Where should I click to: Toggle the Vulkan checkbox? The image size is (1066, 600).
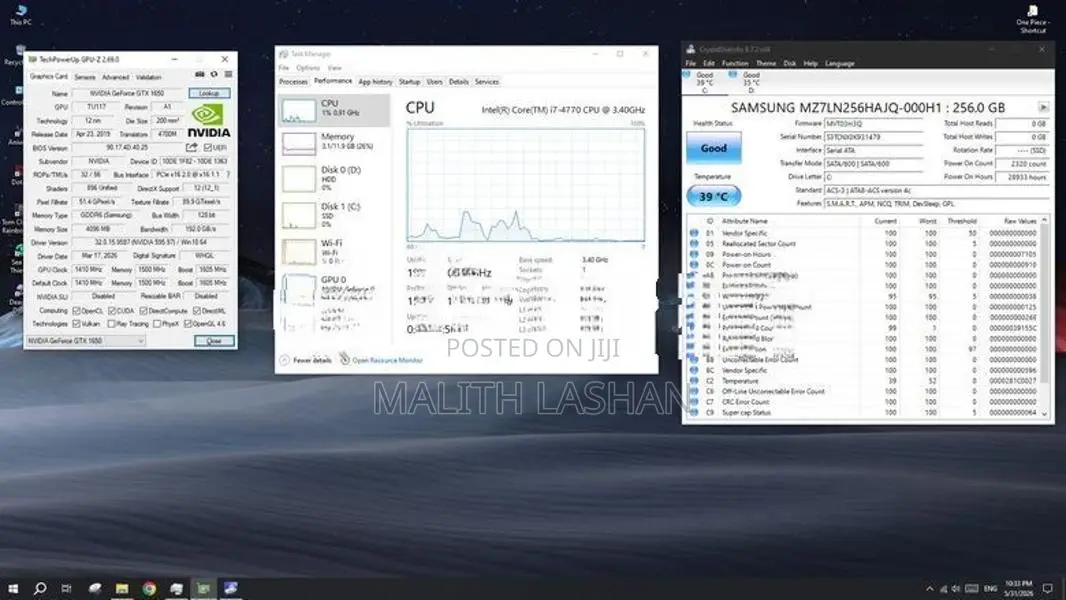pyautogui.click(x=76, y=323)
